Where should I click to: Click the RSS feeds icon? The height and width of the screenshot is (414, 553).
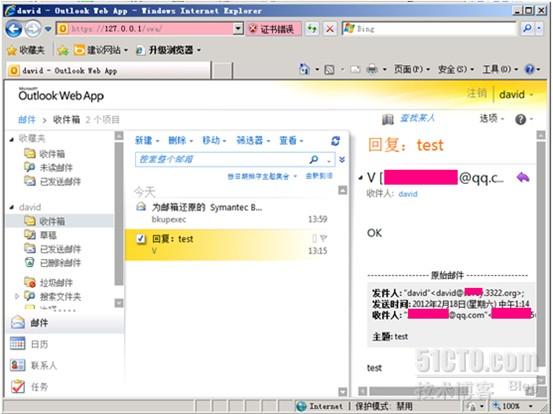329,70
